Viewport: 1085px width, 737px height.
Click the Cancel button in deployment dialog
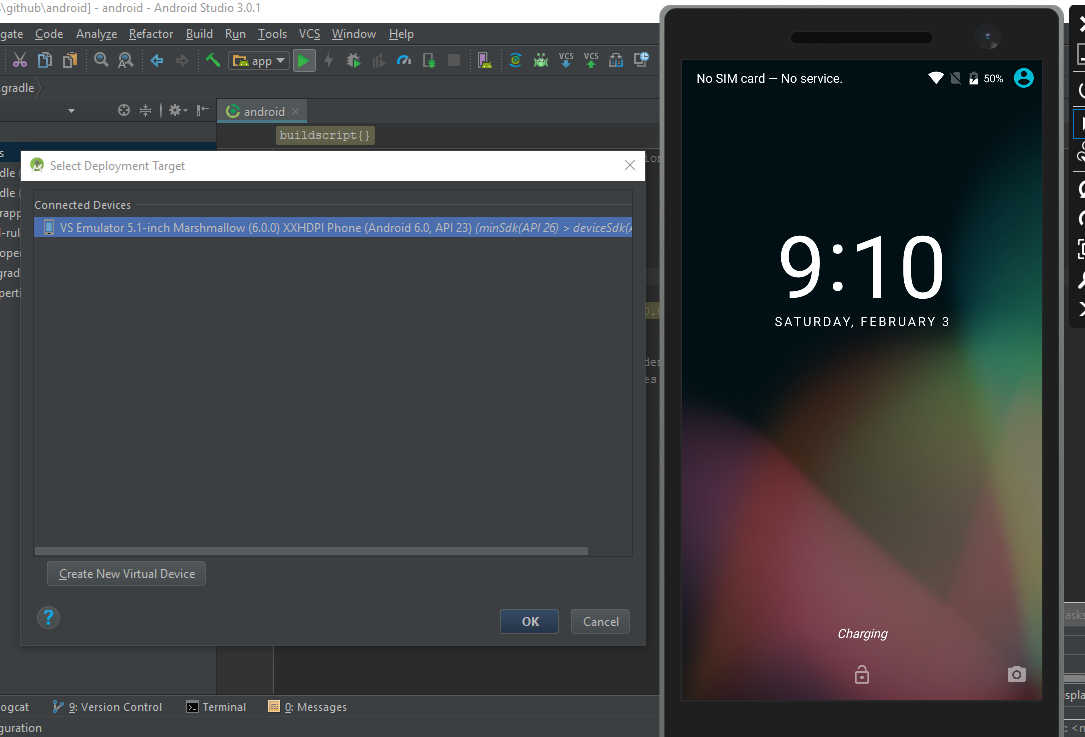click(601, 621)
